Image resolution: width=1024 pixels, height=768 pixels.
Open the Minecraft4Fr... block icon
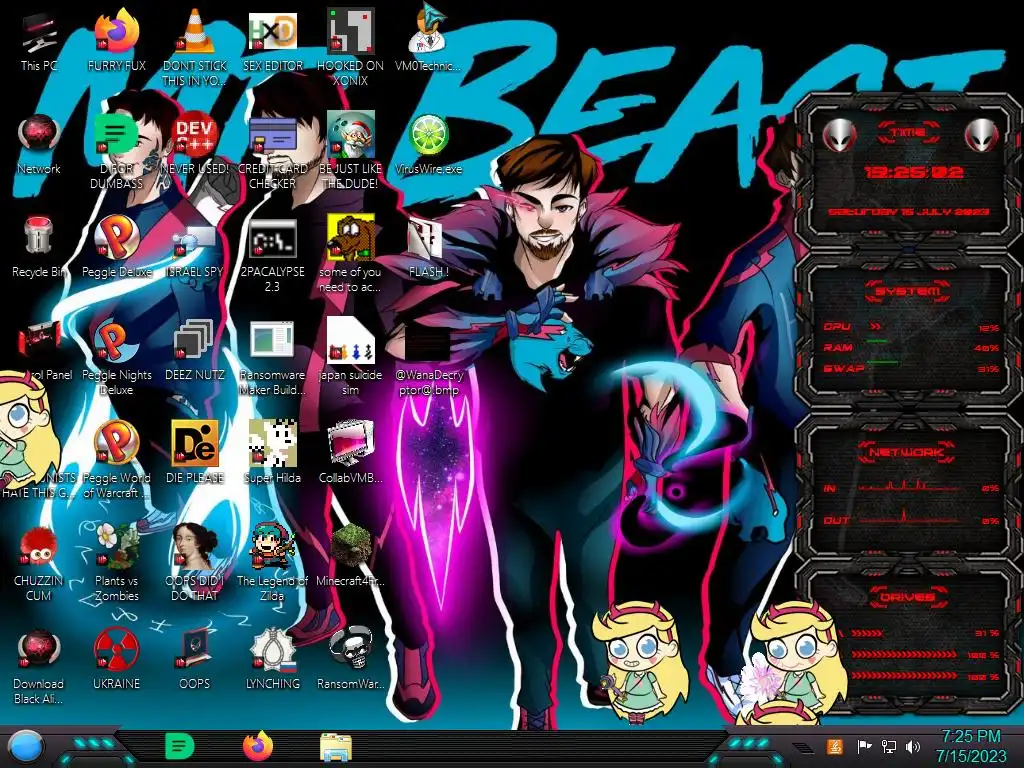pos(351,556)
